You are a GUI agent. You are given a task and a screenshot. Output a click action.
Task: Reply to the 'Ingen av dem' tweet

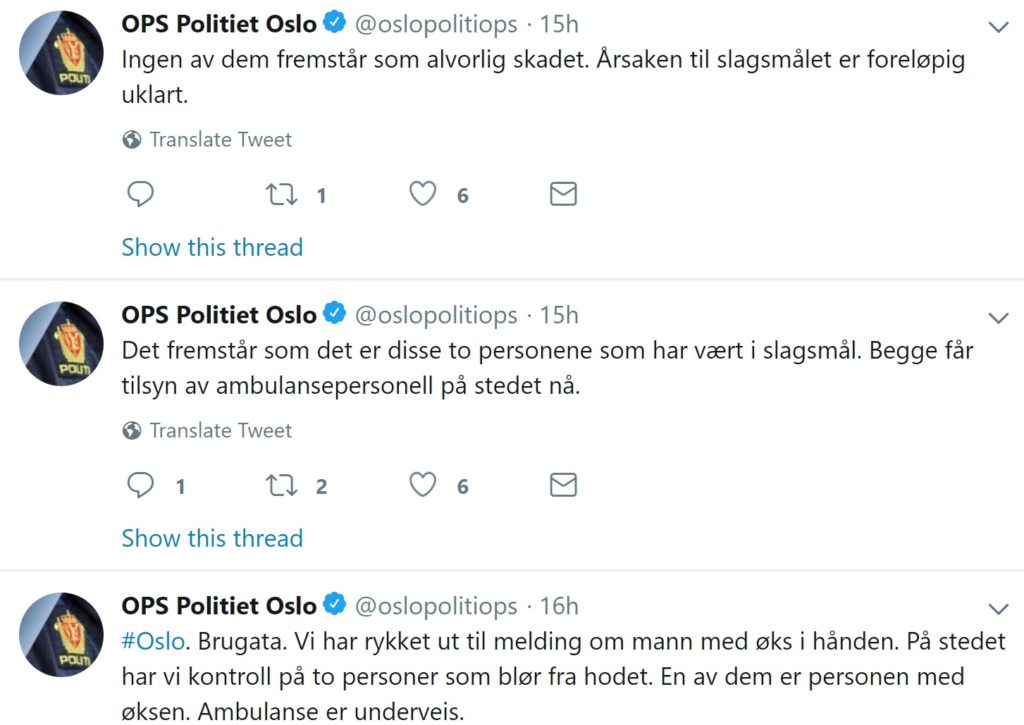(141, 194)
